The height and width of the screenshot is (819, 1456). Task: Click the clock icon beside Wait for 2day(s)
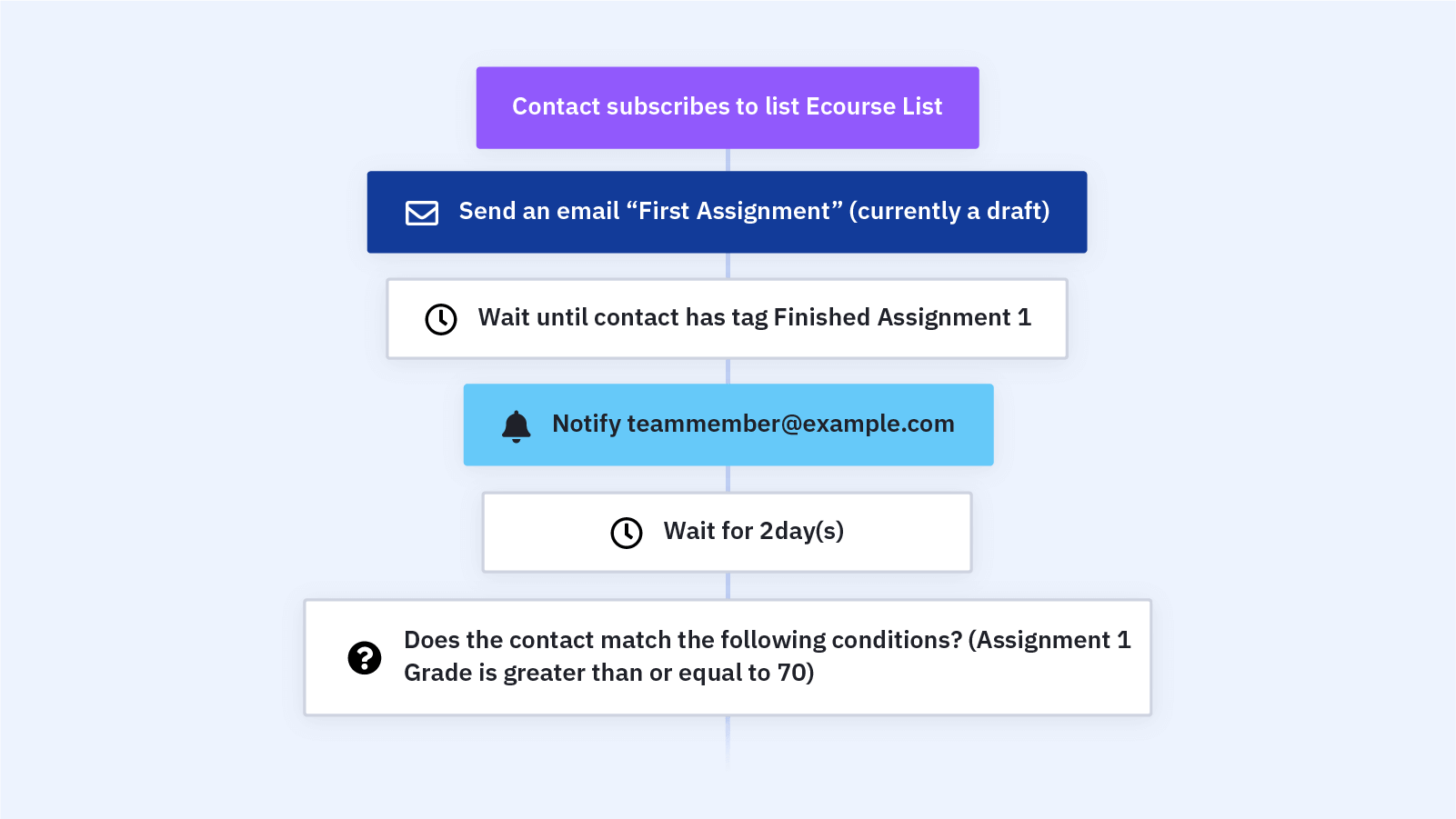(x=627, y=533)
